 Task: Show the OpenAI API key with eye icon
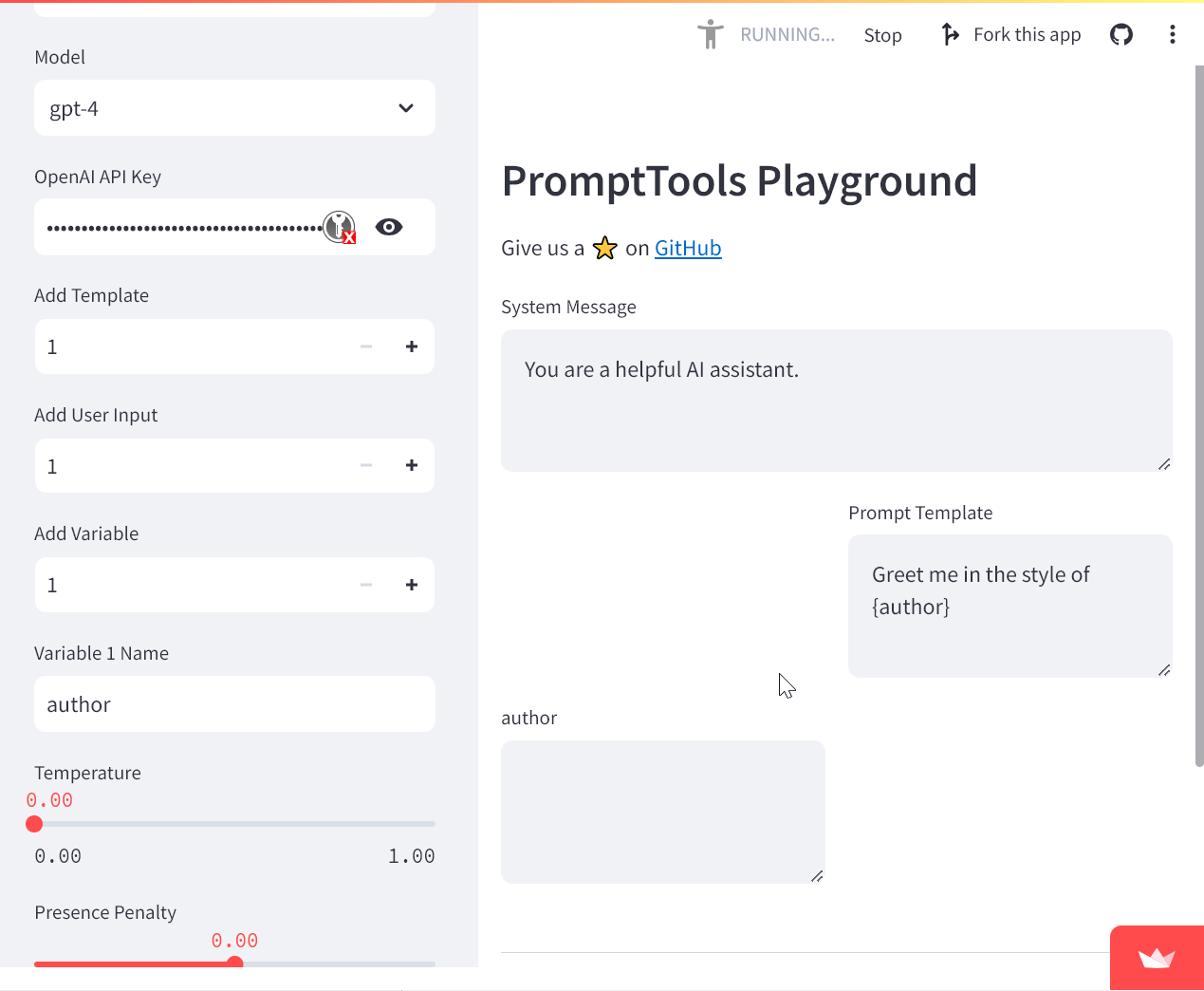(389, 227)
